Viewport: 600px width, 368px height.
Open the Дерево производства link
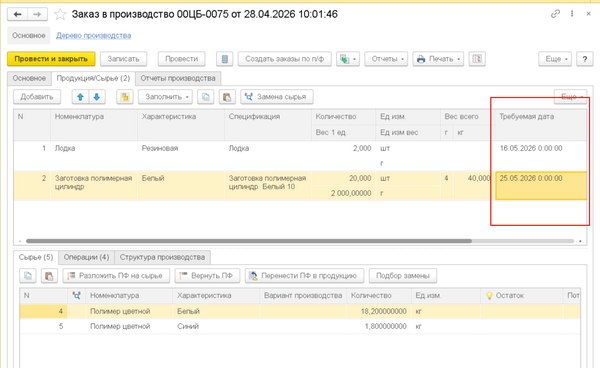(x=93, y=35)
